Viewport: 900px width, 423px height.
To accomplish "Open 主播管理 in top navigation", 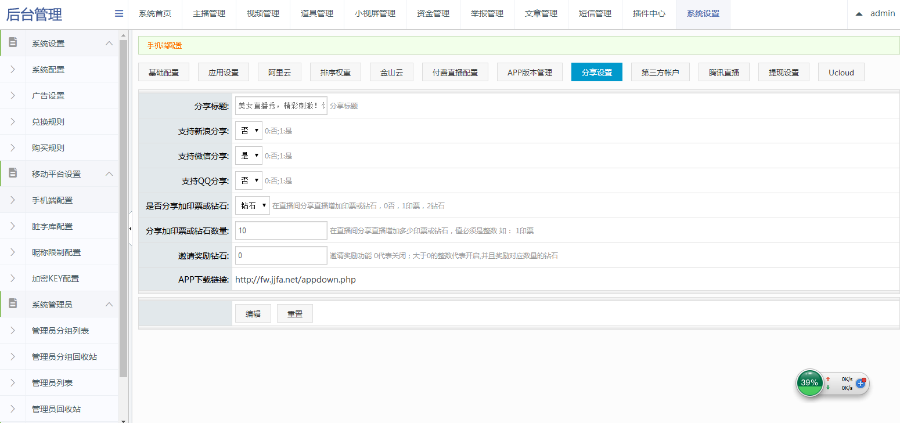I will tap(209, 14).
